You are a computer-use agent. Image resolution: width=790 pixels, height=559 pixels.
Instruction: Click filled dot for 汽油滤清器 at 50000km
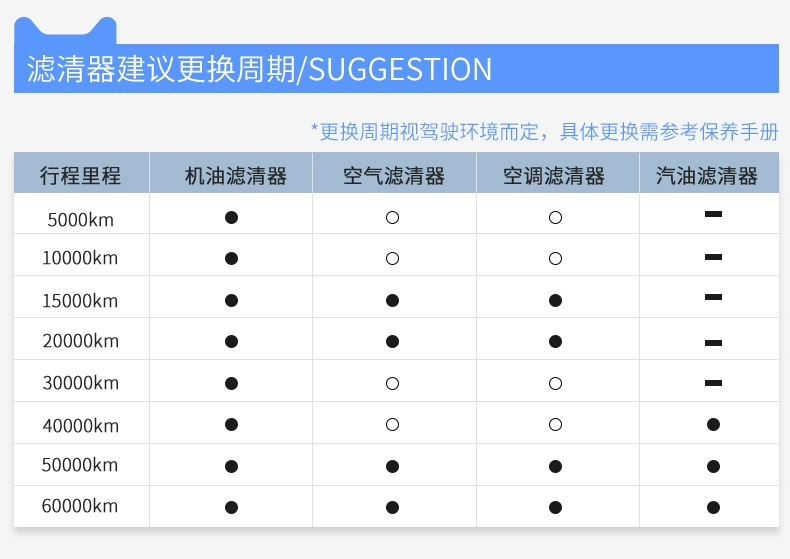point(713,466)
